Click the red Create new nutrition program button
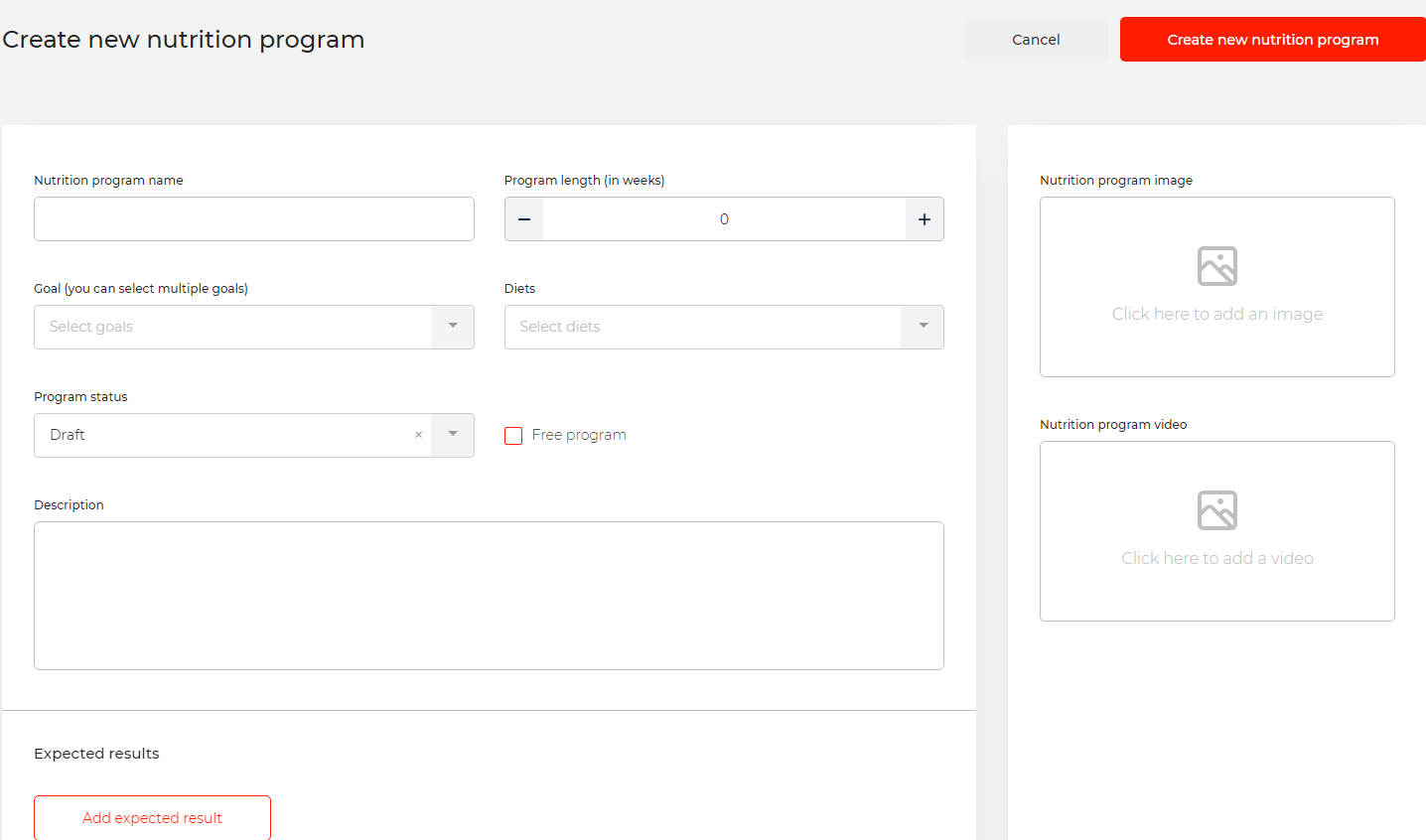1426x840 pixels. tap(1272, 40)
